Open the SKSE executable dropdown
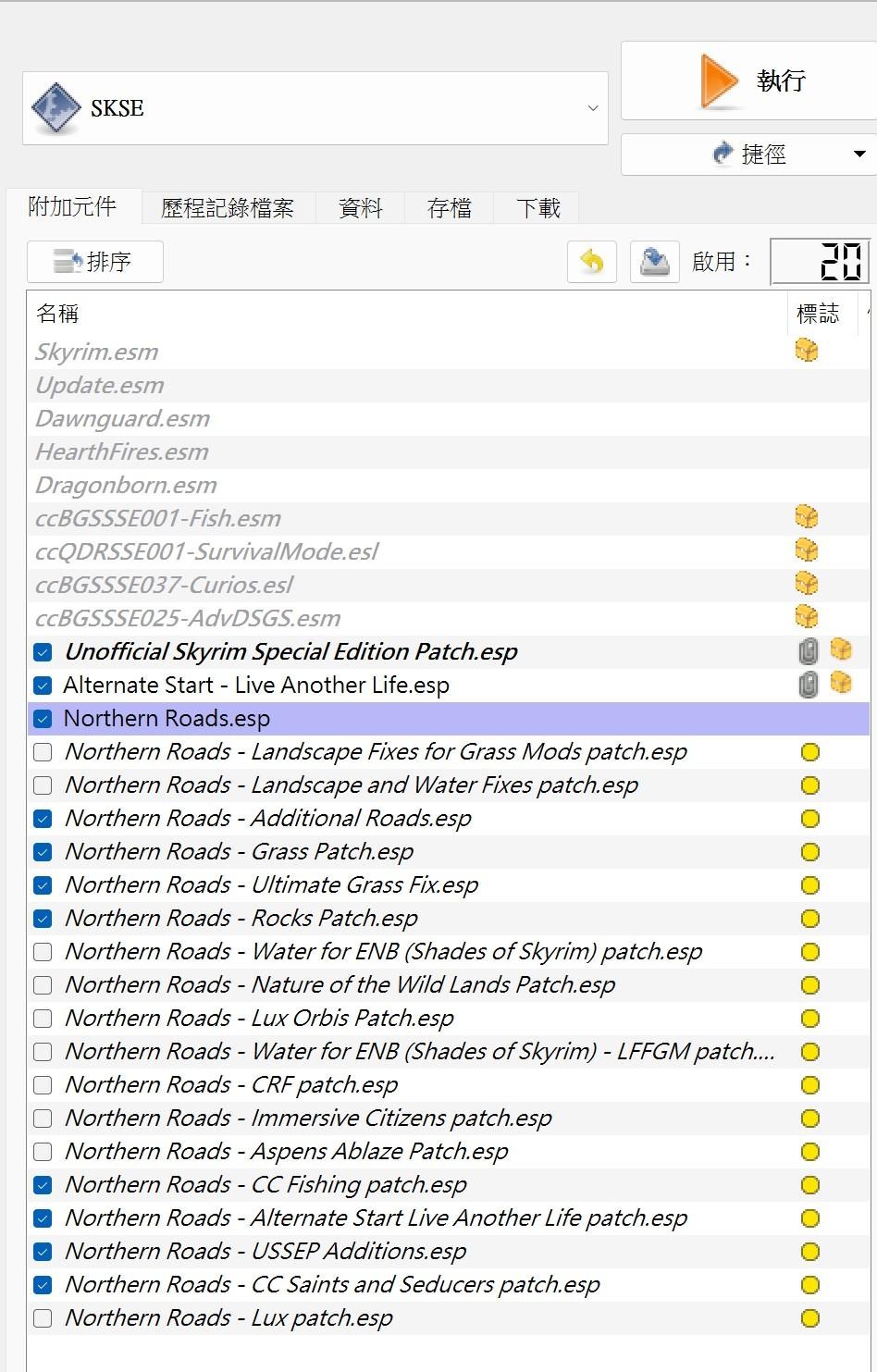Screen dimensions: 877x1372 point(593,107)
